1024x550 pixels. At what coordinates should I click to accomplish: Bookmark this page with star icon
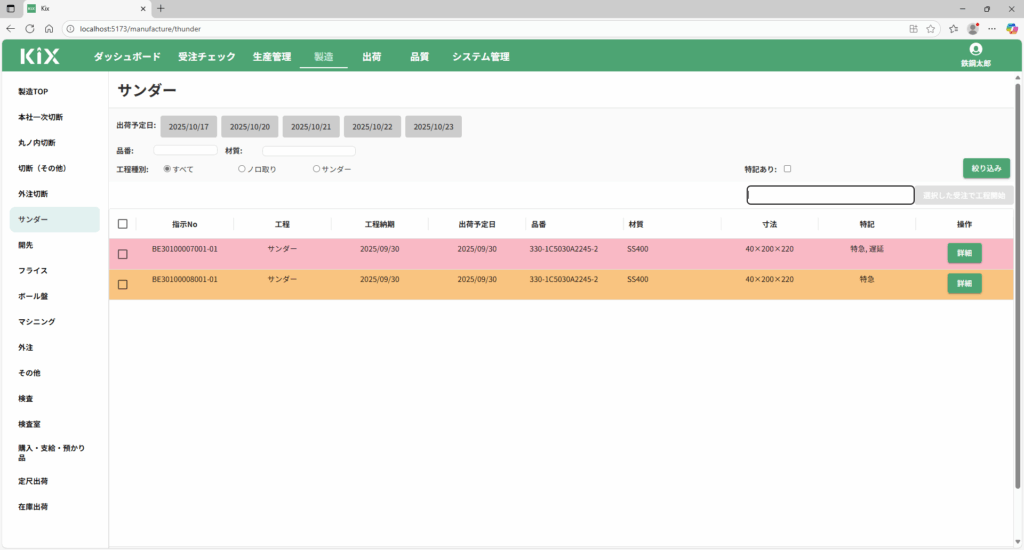tap(930, 29)
